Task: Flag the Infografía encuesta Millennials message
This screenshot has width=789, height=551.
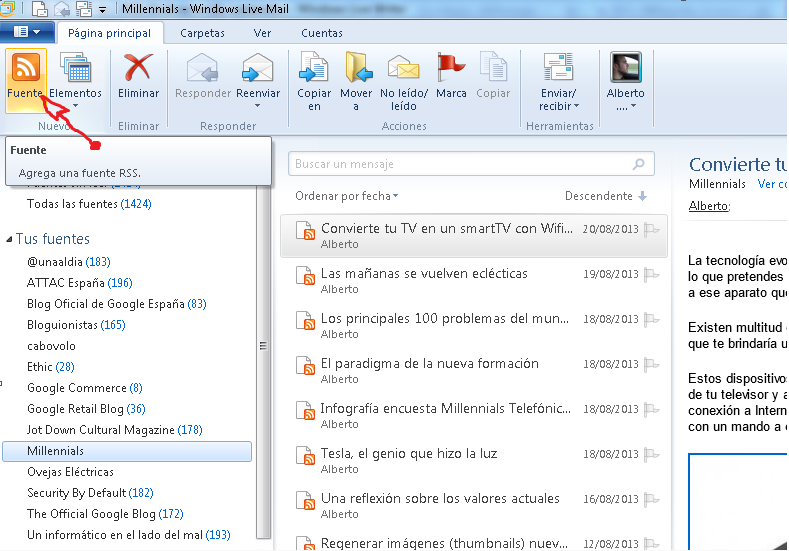Action: tap(652, 409)
